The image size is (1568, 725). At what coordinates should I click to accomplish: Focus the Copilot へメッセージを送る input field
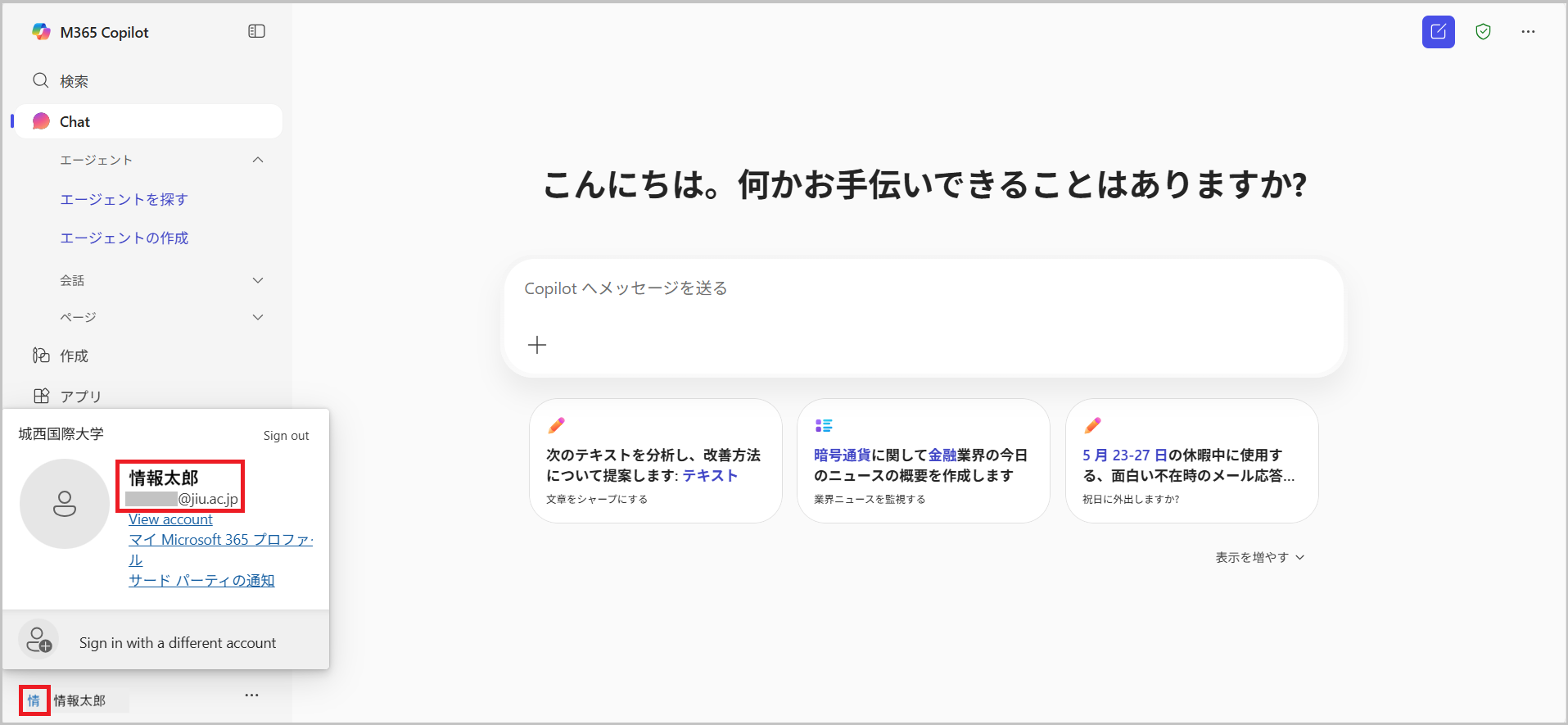[922, 288]
